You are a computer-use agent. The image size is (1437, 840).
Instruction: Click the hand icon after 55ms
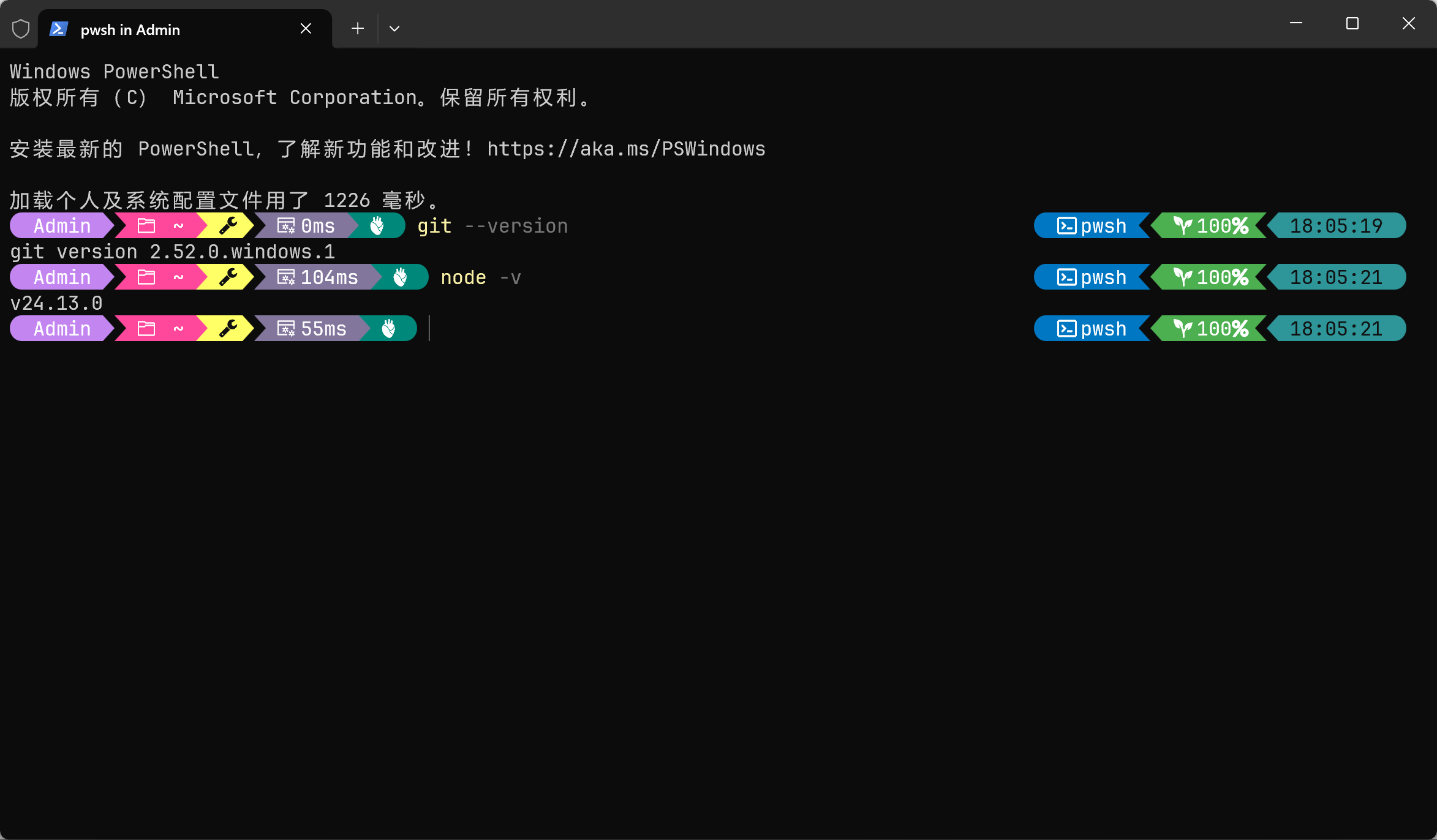(x=388, y=329)
